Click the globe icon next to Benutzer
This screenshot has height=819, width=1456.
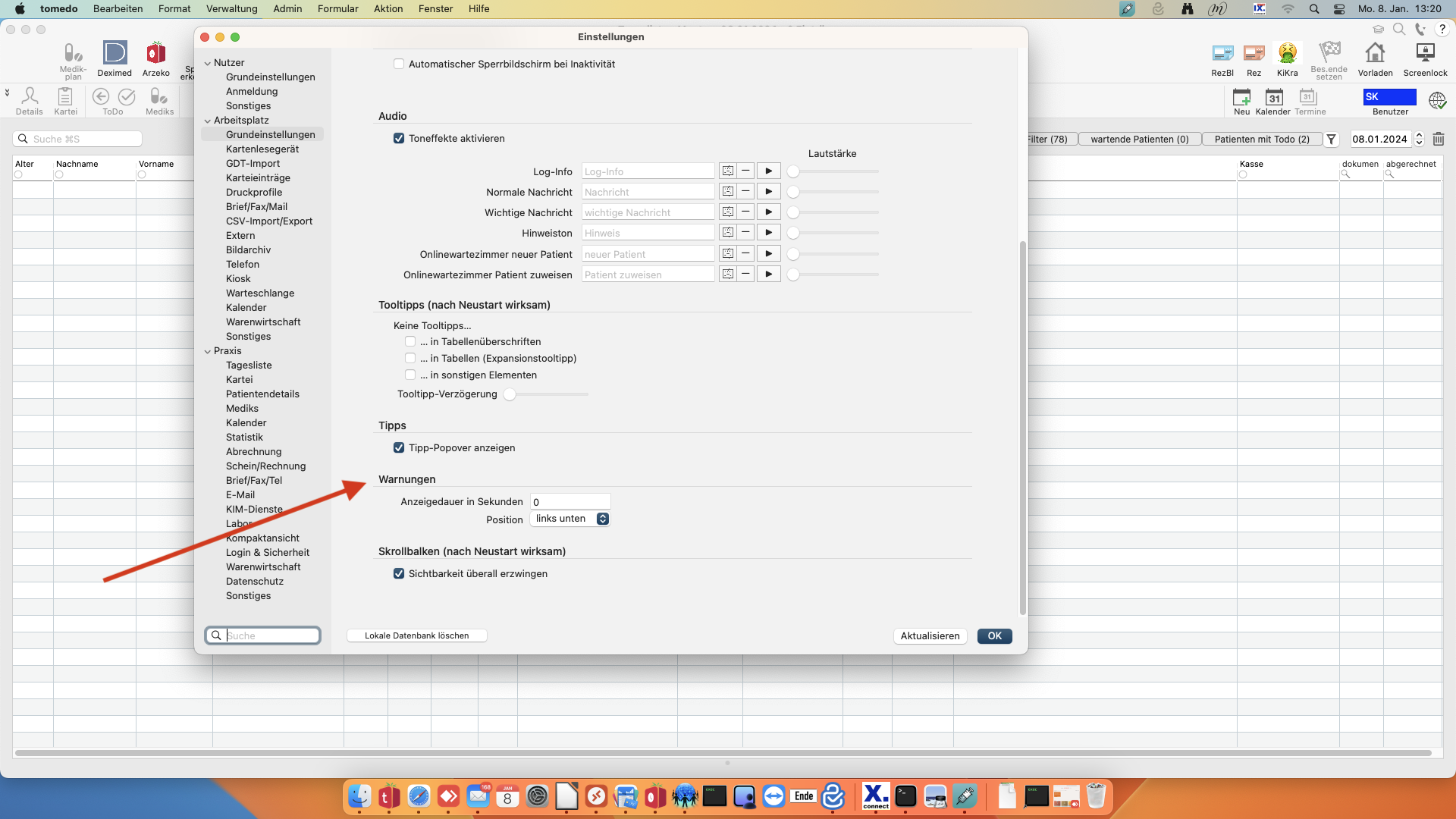click(1437, 100)
